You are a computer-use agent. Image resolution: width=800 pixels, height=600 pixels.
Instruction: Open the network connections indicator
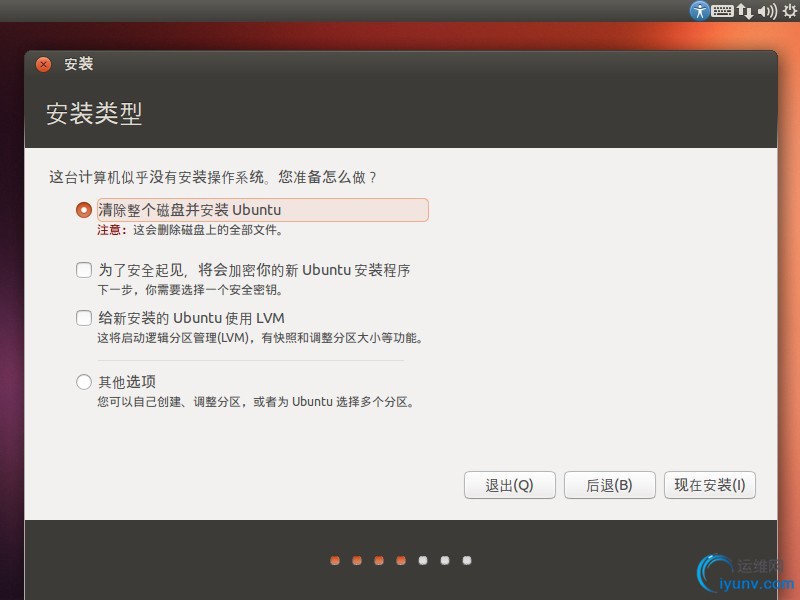coord(744,11)
